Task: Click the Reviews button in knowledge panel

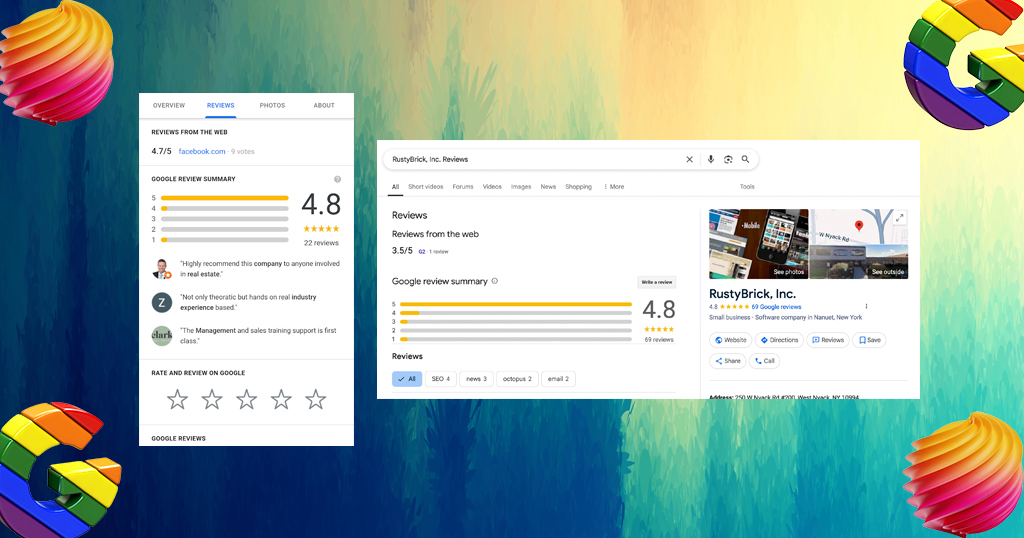Action: (827, 340)
